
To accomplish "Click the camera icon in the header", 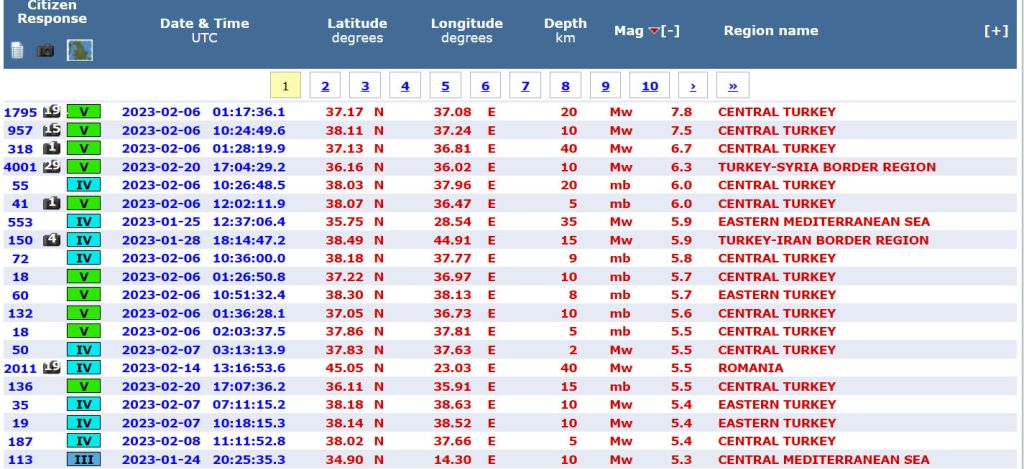I will tap(45, 50).
